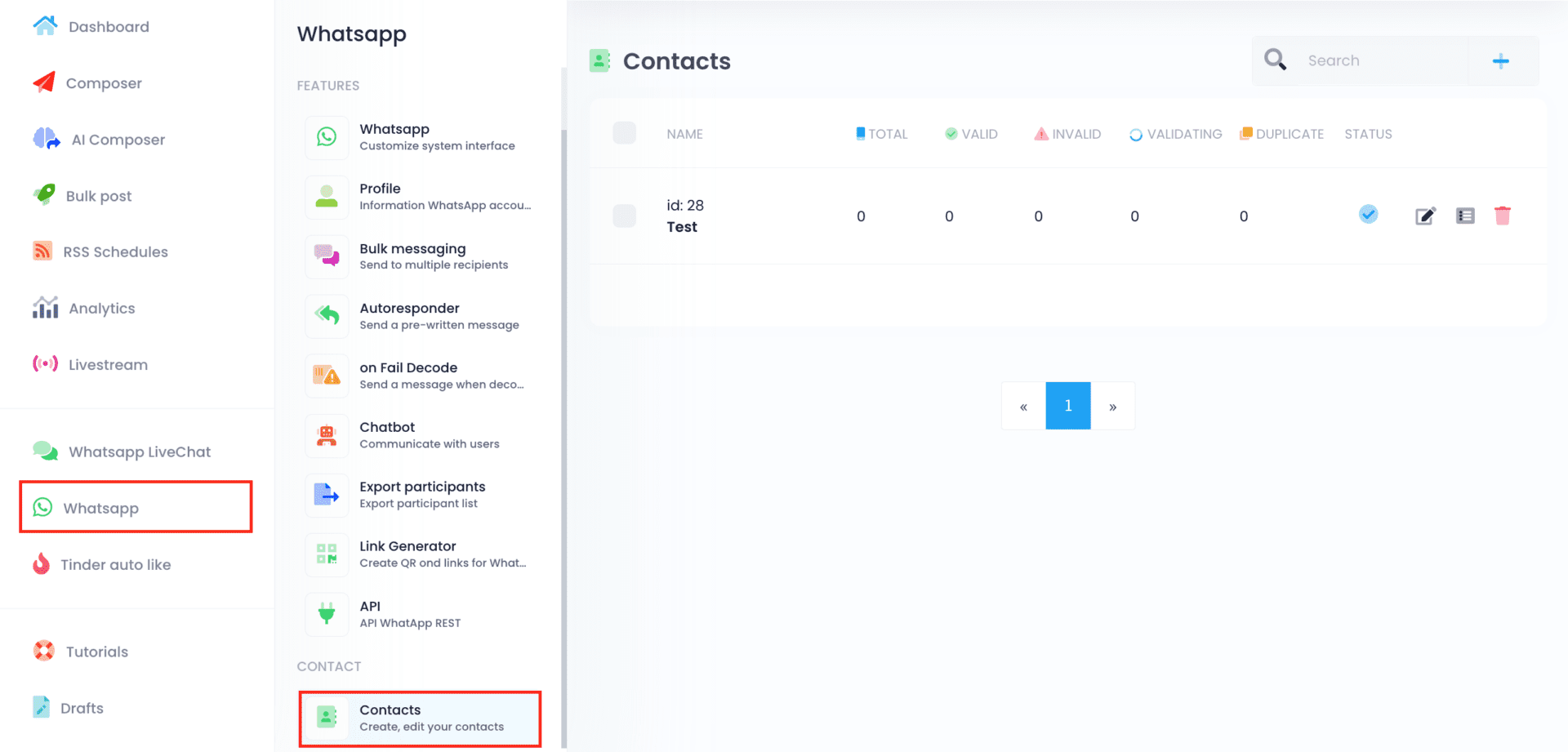Check the box for Test contact row

[x=625, y=216]
